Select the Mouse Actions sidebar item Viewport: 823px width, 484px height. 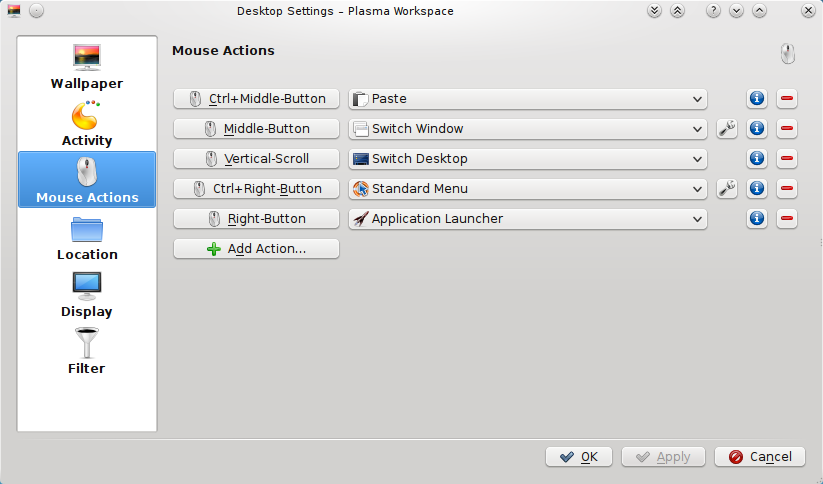click(87, 180)
